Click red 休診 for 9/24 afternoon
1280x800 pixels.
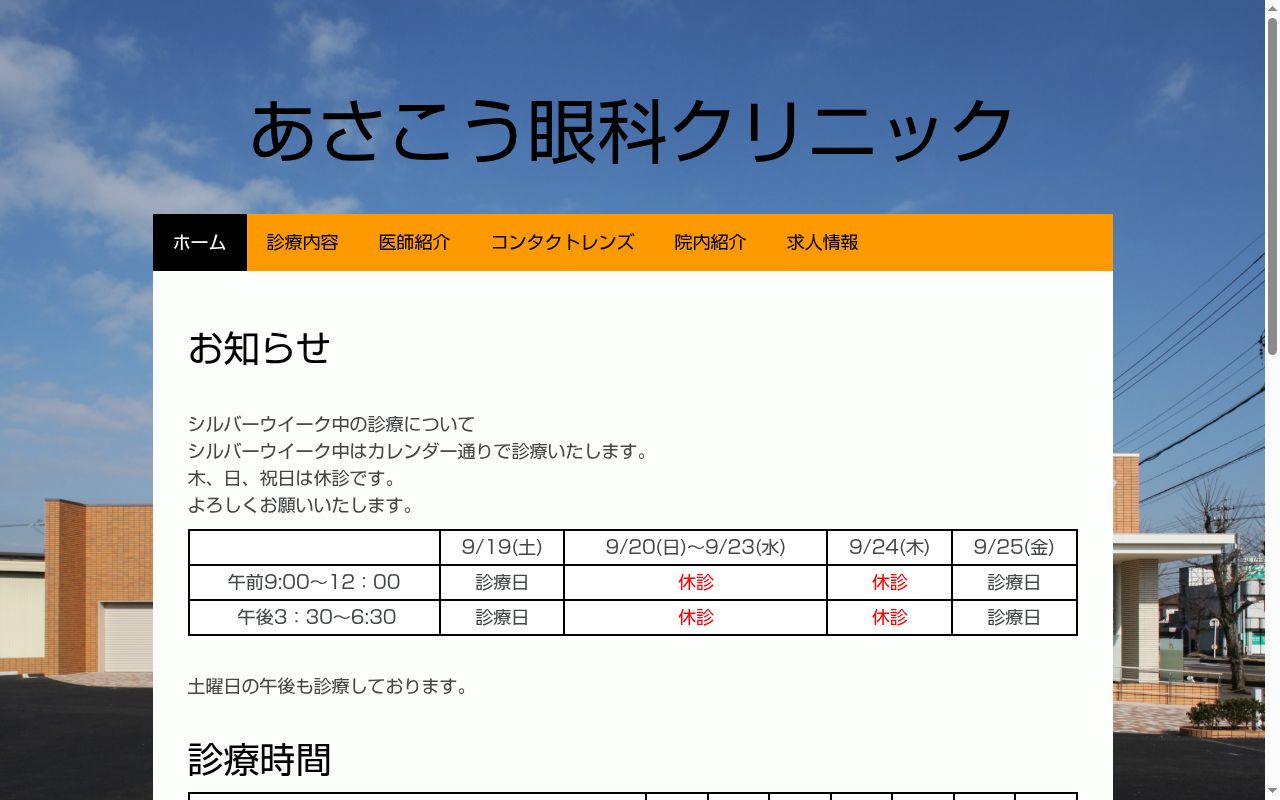point(890,617)
